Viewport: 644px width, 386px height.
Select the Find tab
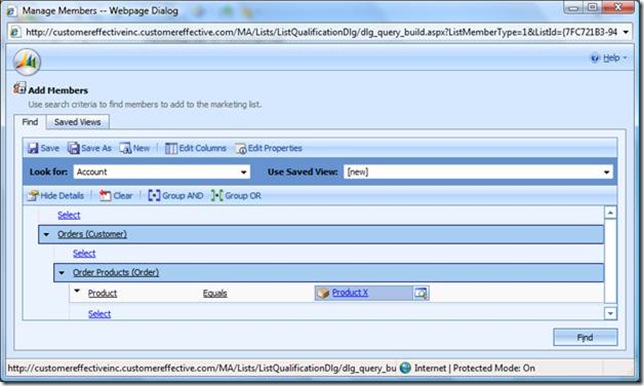[x=30, y=122]
